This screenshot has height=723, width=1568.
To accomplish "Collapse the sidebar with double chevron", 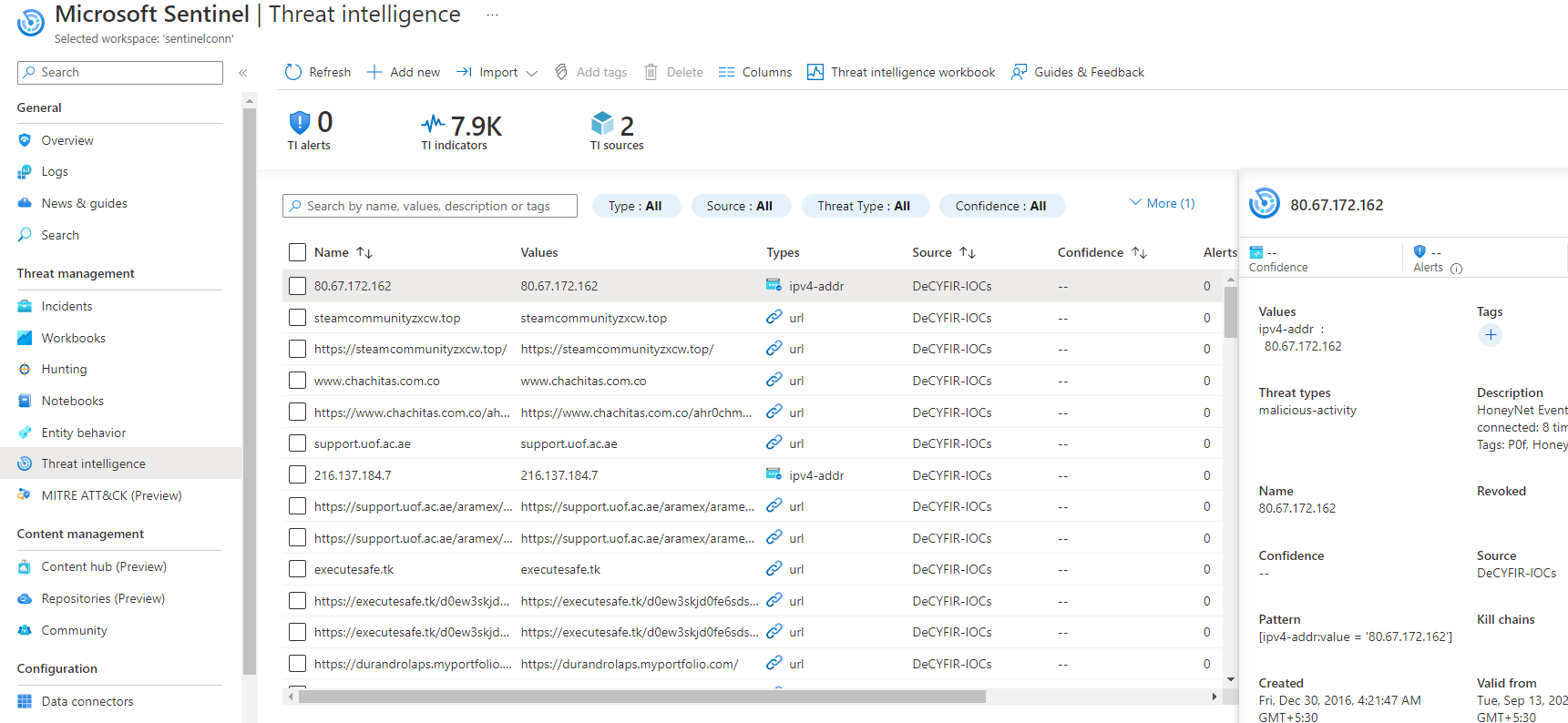I will 243,73.
